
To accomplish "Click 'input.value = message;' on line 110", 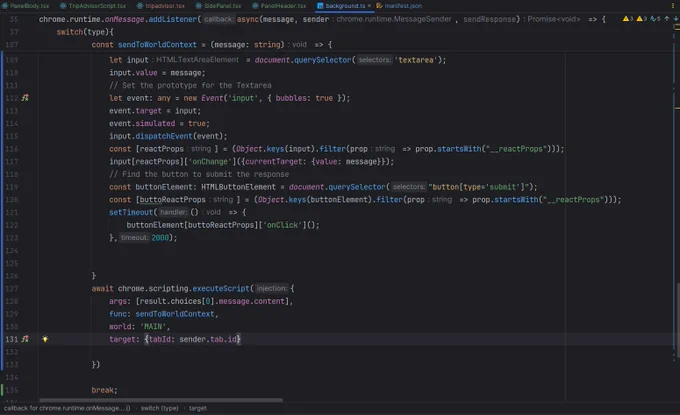I will pos(157,73).
